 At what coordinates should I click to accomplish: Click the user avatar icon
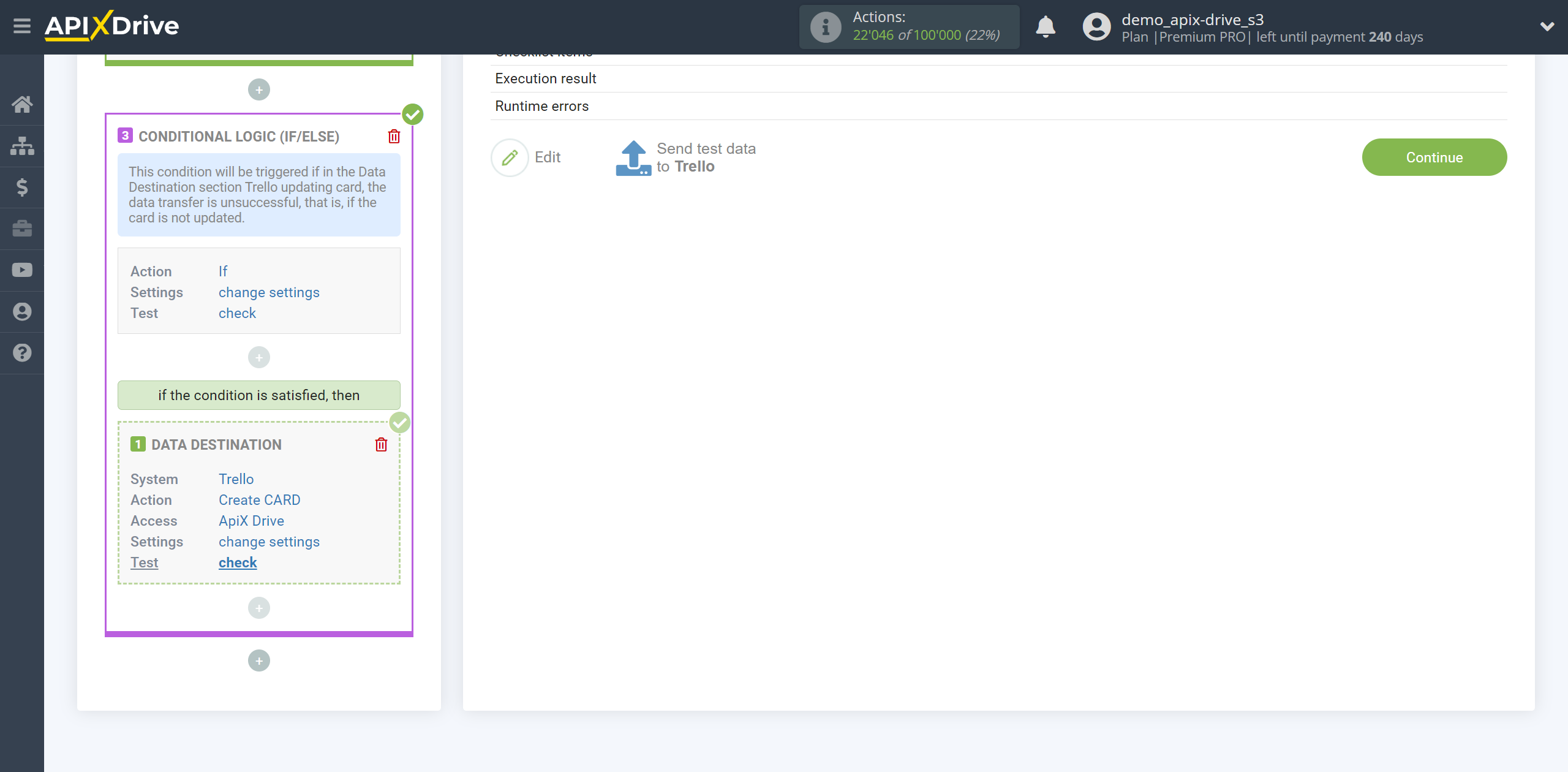(1096, 27)
